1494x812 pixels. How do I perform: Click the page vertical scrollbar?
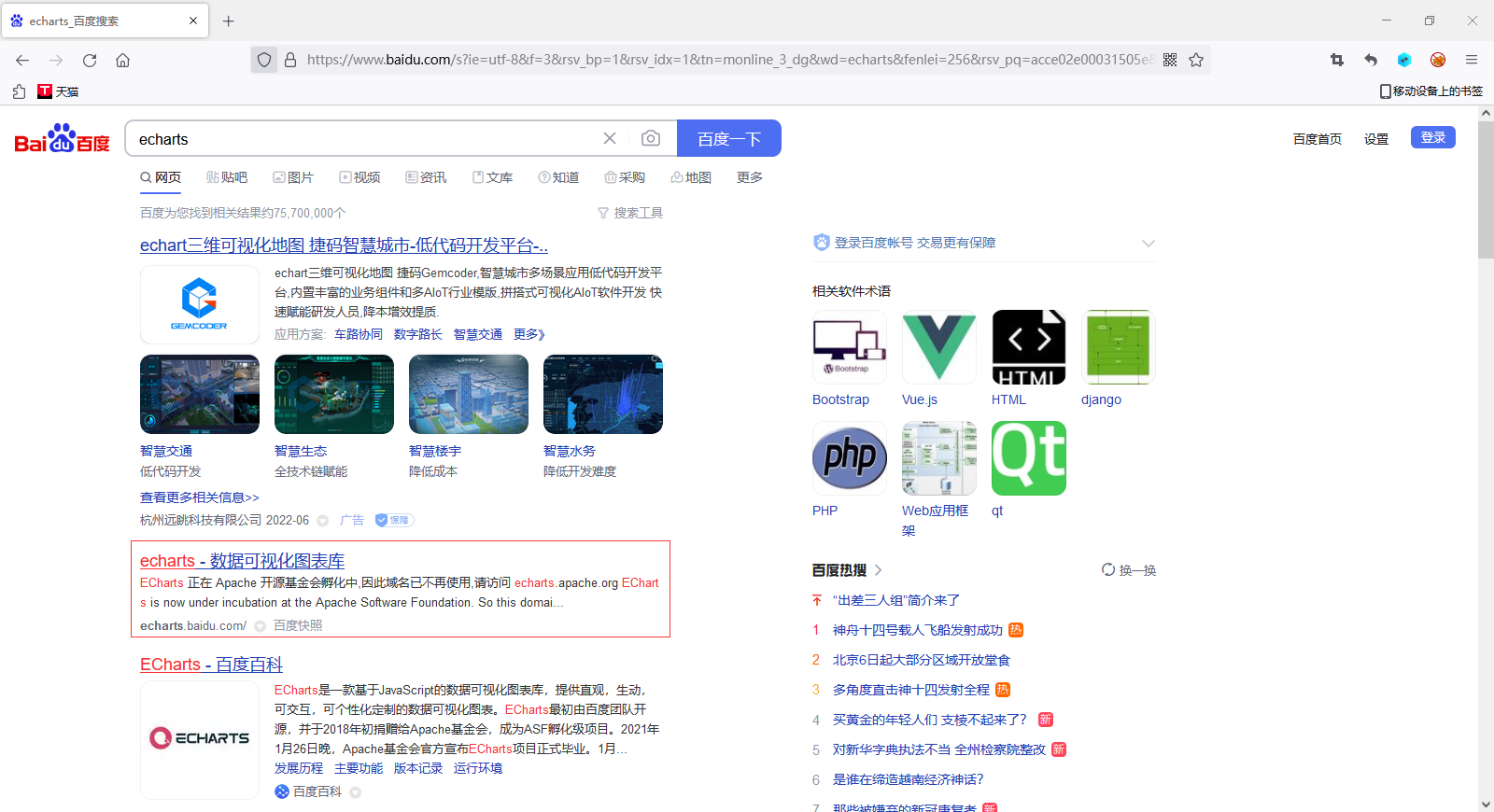click(x=1486, y=189)
